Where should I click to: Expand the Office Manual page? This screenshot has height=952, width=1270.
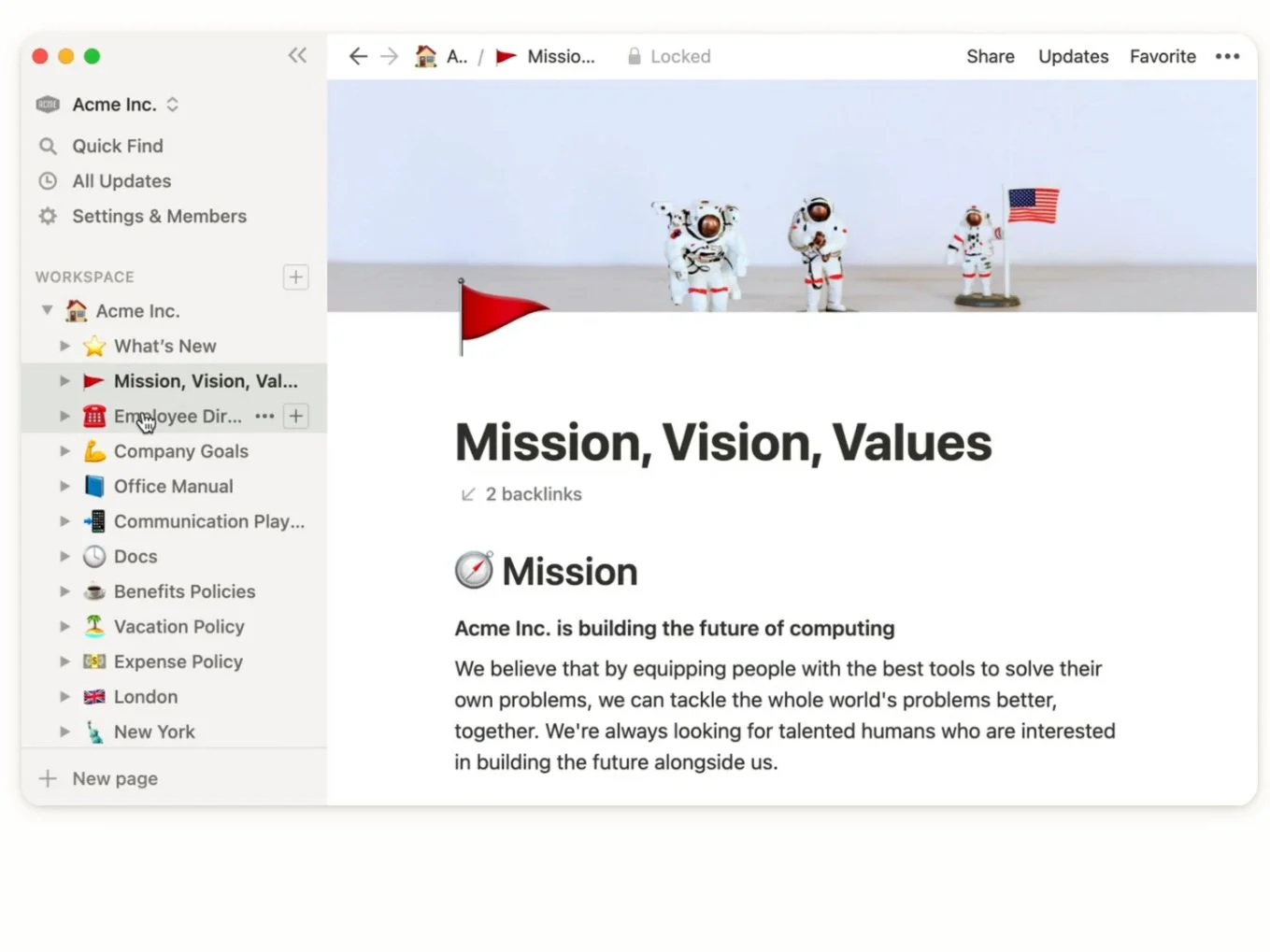[64, 486]
